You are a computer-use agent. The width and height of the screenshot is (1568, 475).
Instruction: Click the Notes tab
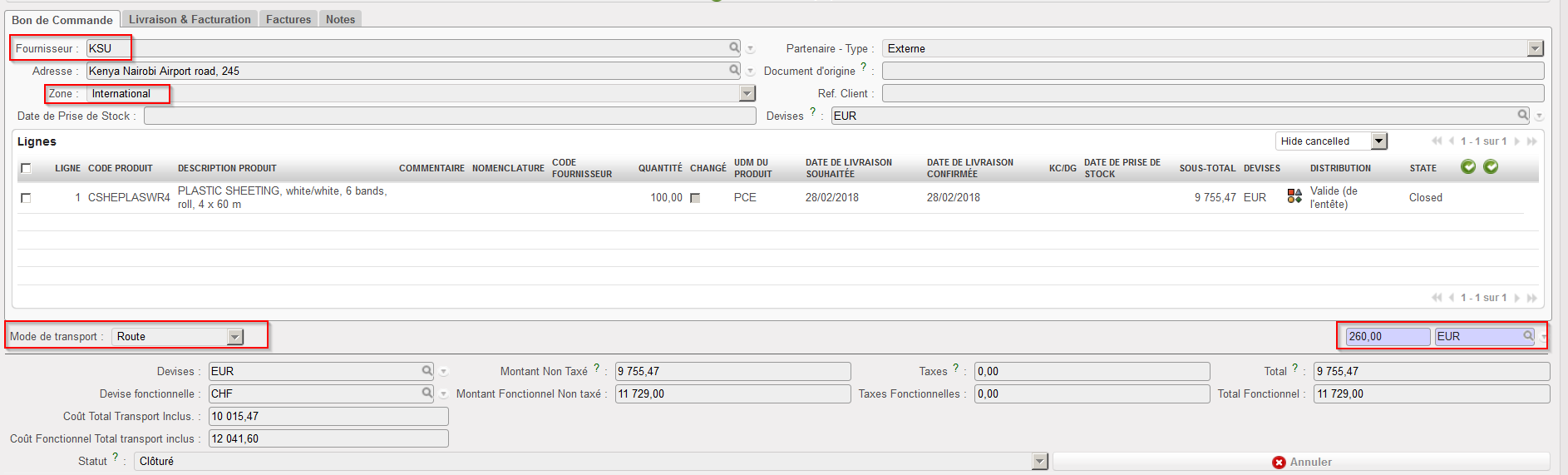pos(340,19)
